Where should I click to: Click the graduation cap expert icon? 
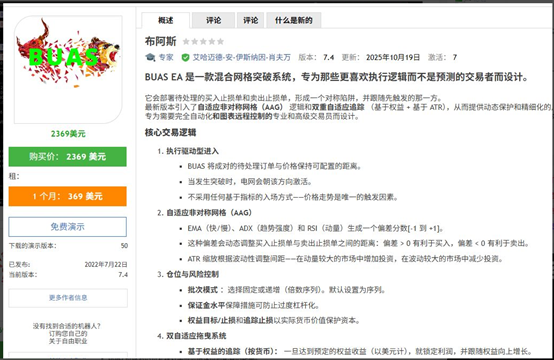pyautogui.click(x=151, y=57)
